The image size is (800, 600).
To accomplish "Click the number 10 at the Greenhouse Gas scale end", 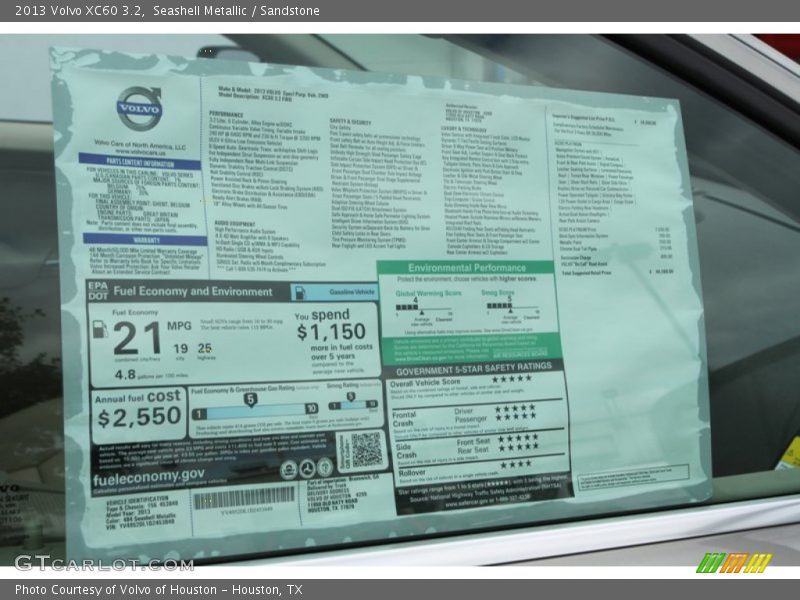I will pyautogui.click(x=311, y=408).
